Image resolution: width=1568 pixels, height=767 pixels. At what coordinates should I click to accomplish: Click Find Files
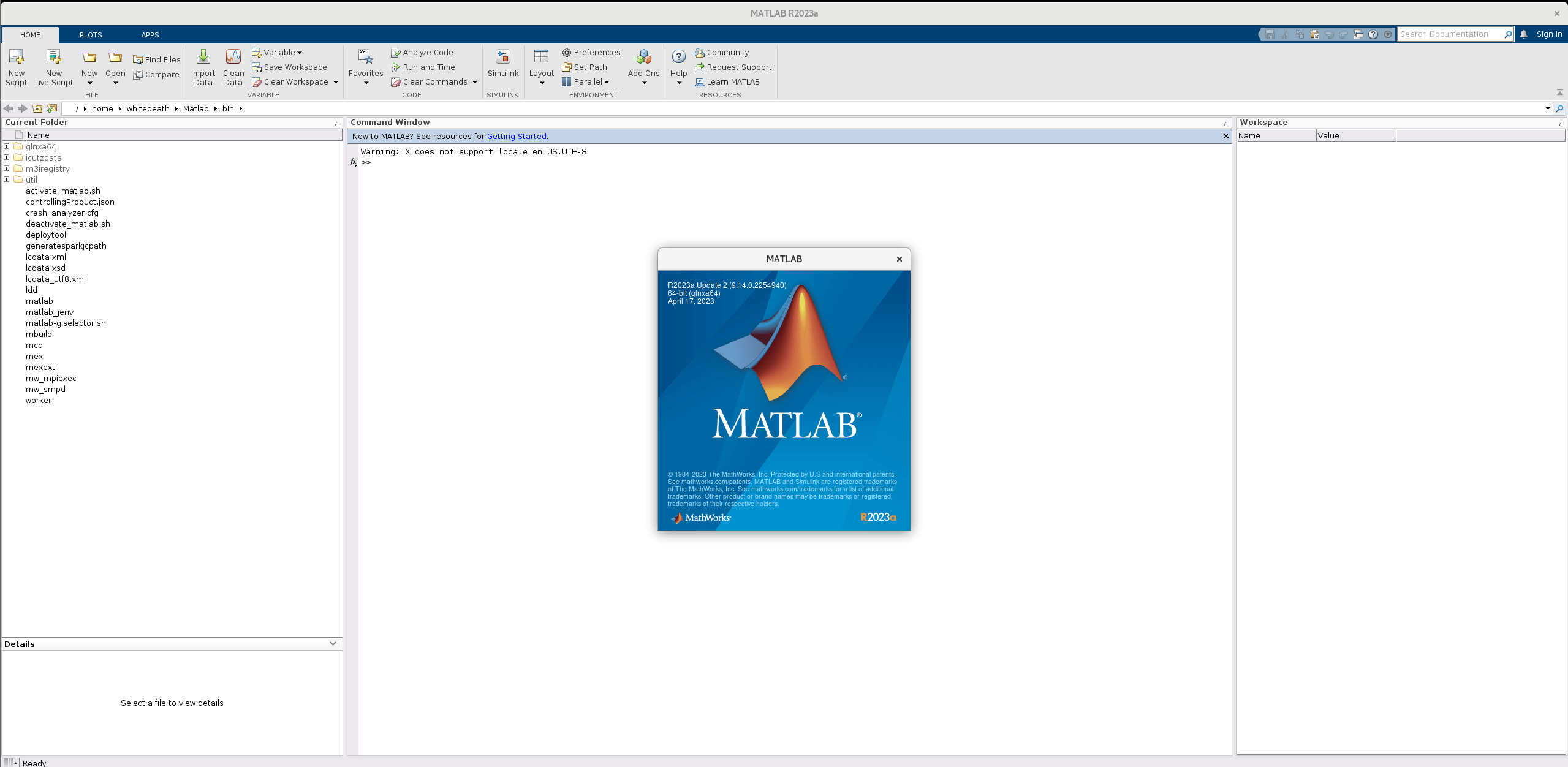point(157,59)
